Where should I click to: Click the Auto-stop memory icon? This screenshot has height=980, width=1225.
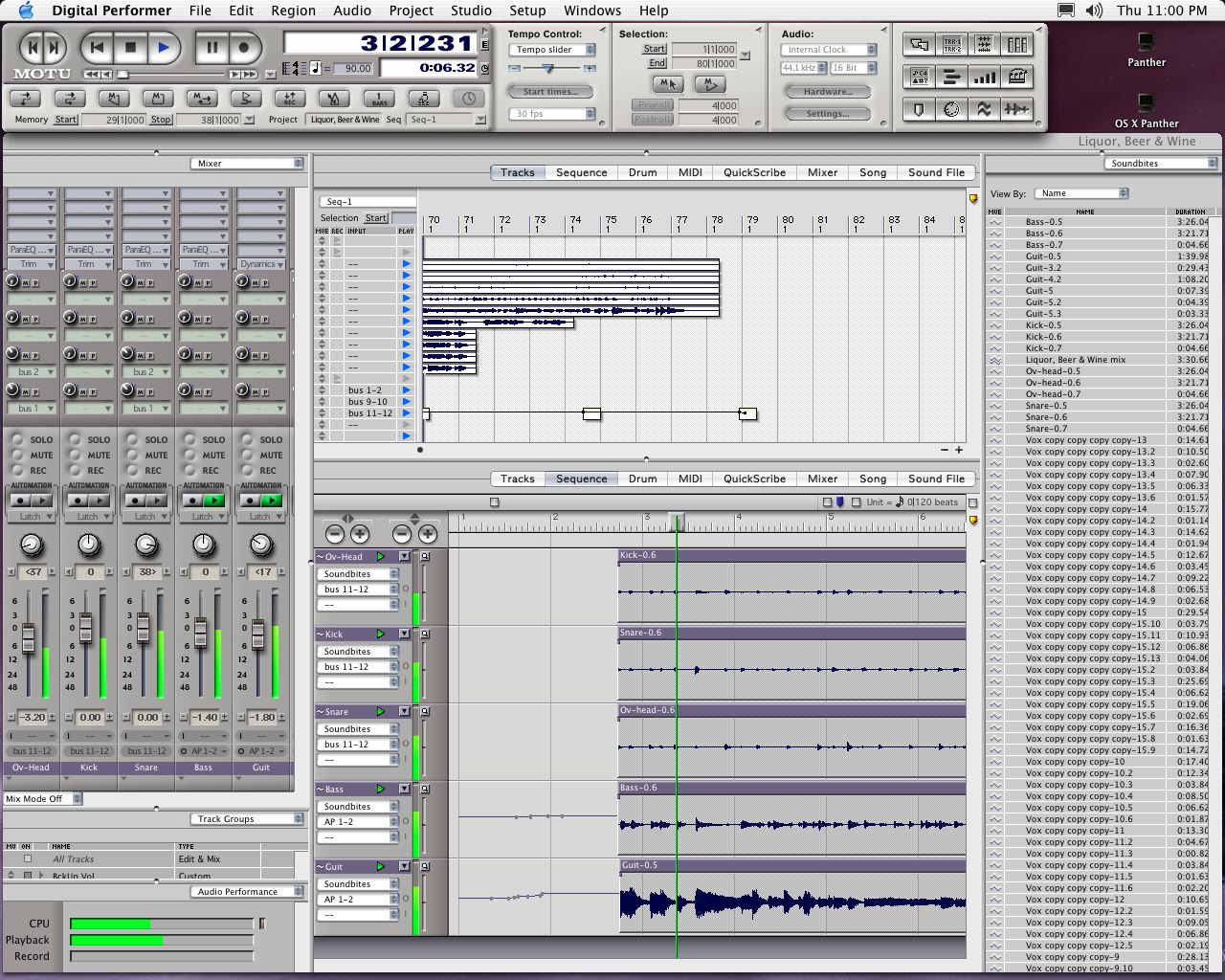pos(157,98)
